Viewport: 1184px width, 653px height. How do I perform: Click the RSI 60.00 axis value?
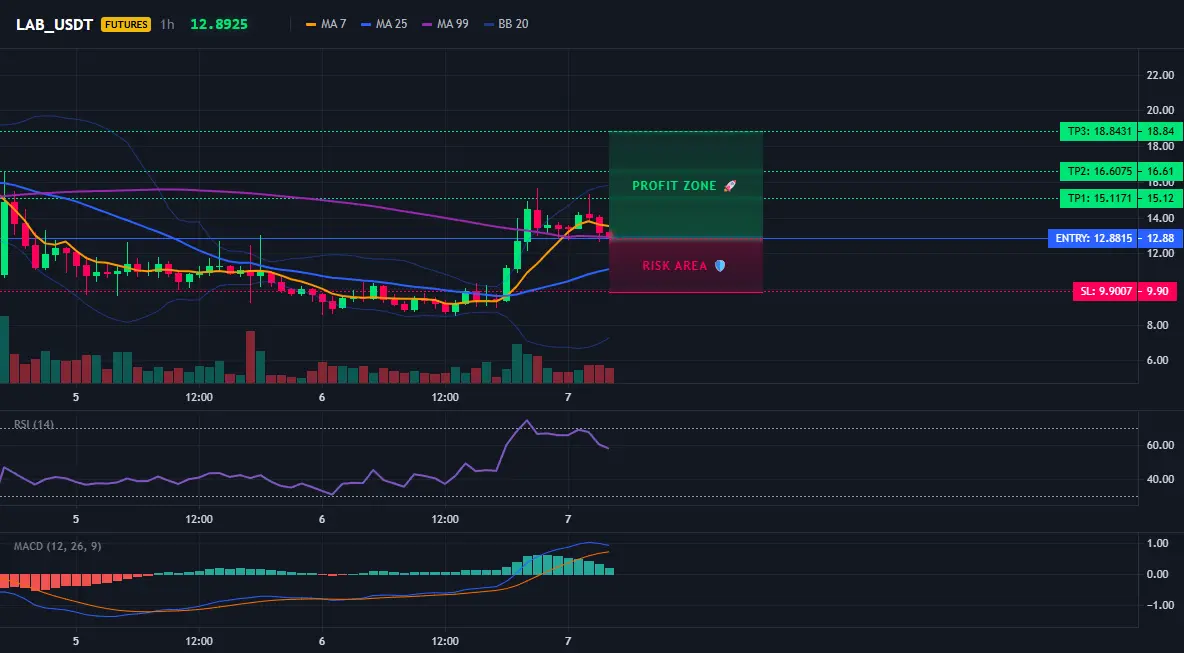[1161, 445]
